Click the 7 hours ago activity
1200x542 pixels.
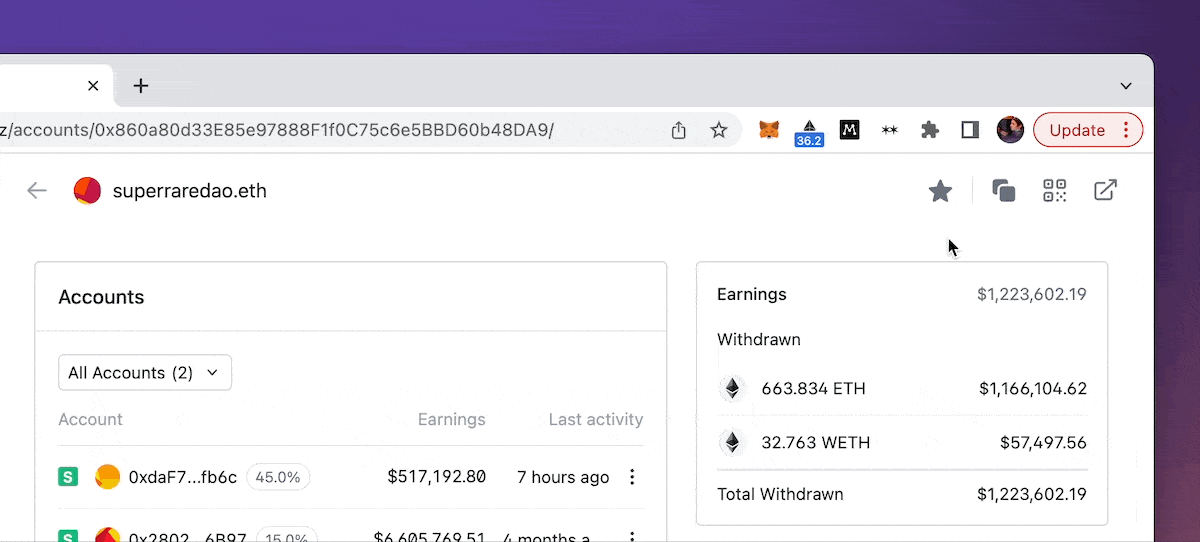tap(563, 478)
